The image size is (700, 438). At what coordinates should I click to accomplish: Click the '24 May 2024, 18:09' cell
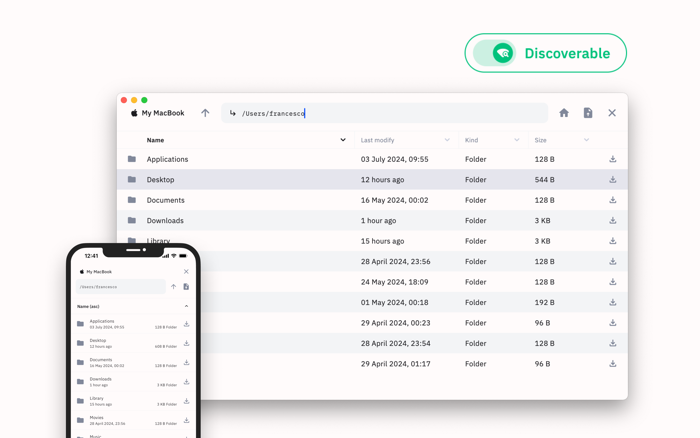(395, 282)
